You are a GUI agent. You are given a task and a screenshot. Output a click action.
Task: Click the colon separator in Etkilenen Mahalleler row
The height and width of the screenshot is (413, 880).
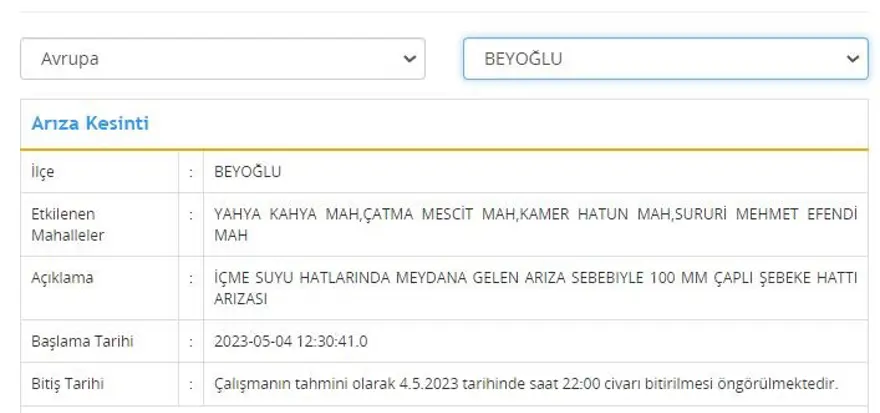pyautogui.click(x=190, y=214)
